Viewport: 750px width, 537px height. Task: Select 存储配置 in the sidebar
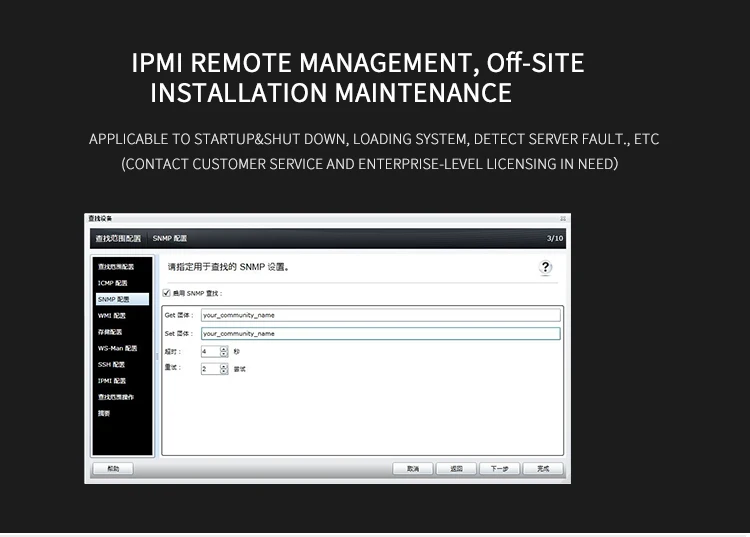point(110,332)
